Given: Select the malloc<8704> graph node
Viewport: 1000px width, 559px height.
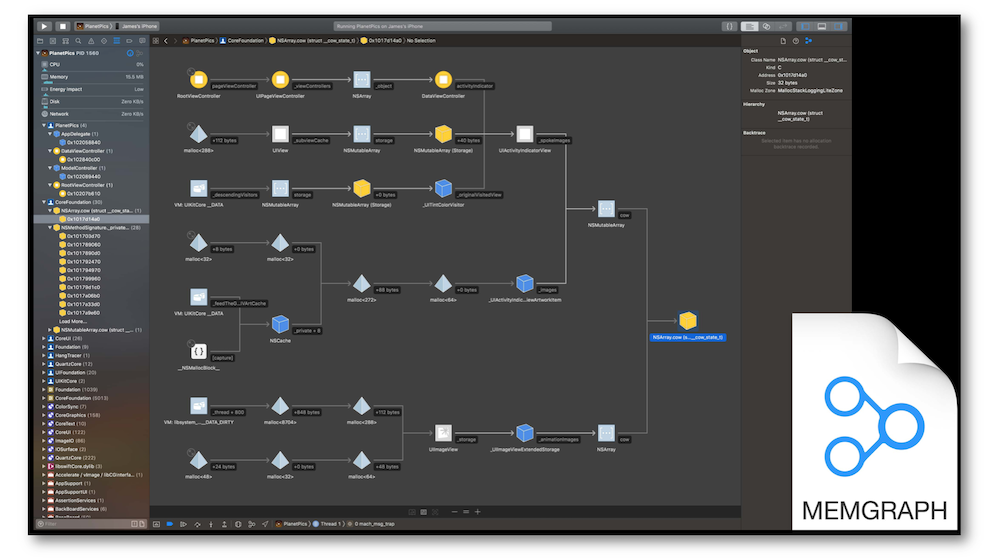Looking at the screenshot, I should tap(280, 406).
